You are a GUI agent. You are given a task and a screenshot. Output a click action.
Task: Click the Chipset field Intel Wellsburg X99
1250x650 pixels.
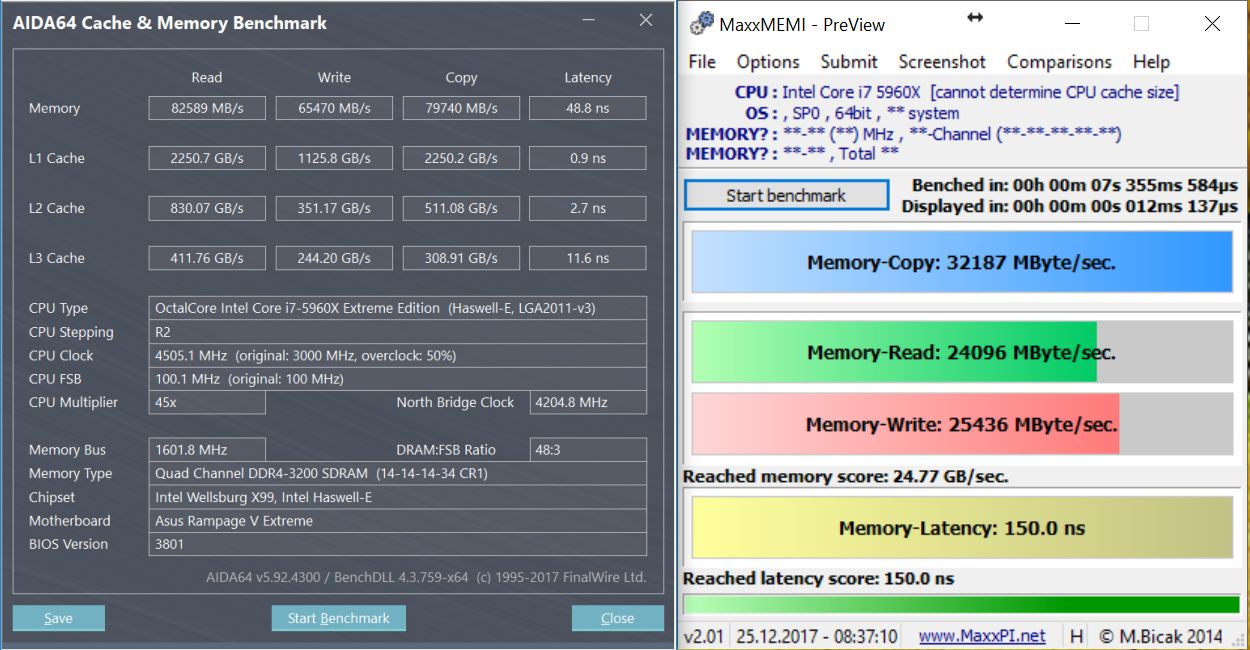tap(398, 497)
